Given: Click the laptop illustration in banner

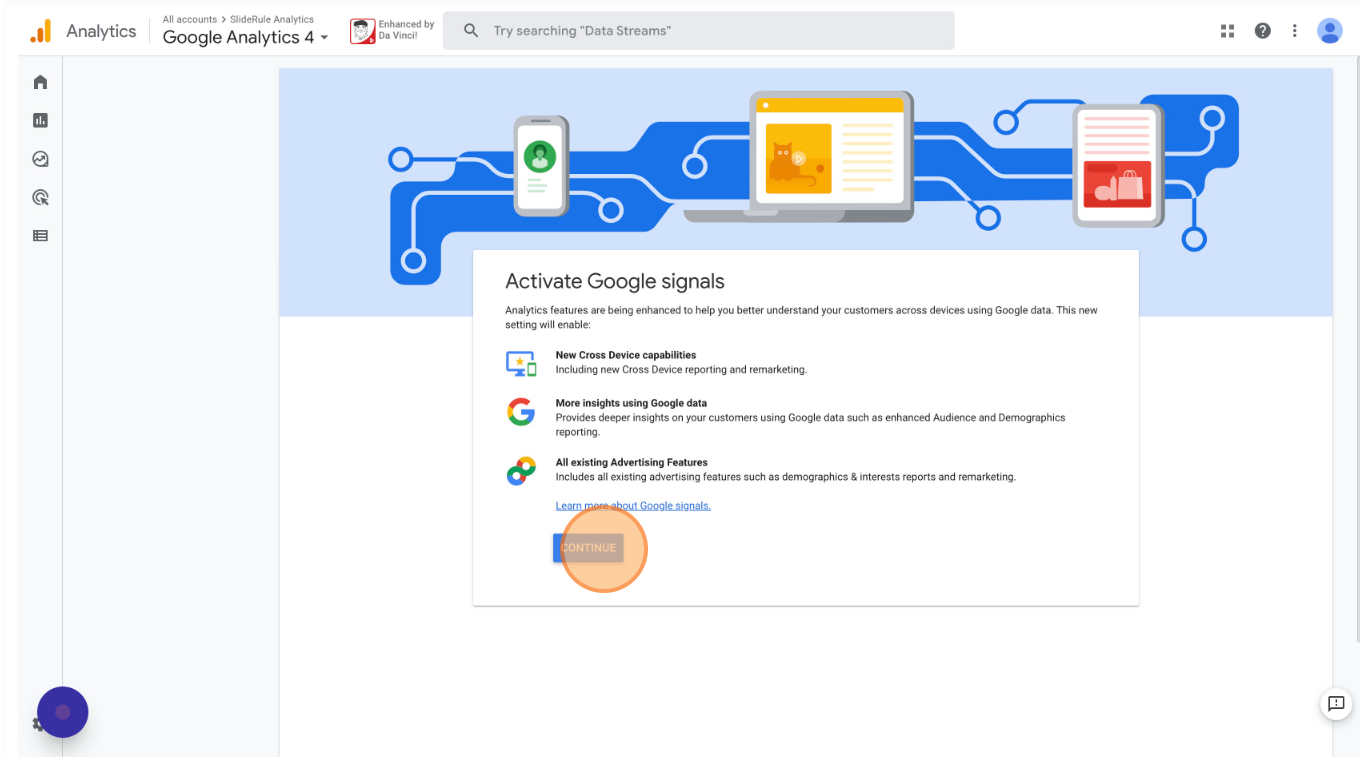Looking at the screenshot, I should coord(798,157).
